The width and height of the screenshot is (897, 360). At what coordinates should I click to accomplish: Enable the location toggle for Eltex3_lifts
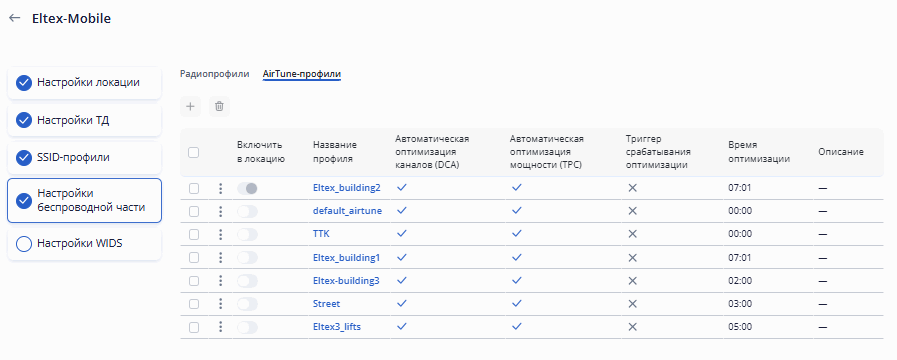click(x=247, y=327)
